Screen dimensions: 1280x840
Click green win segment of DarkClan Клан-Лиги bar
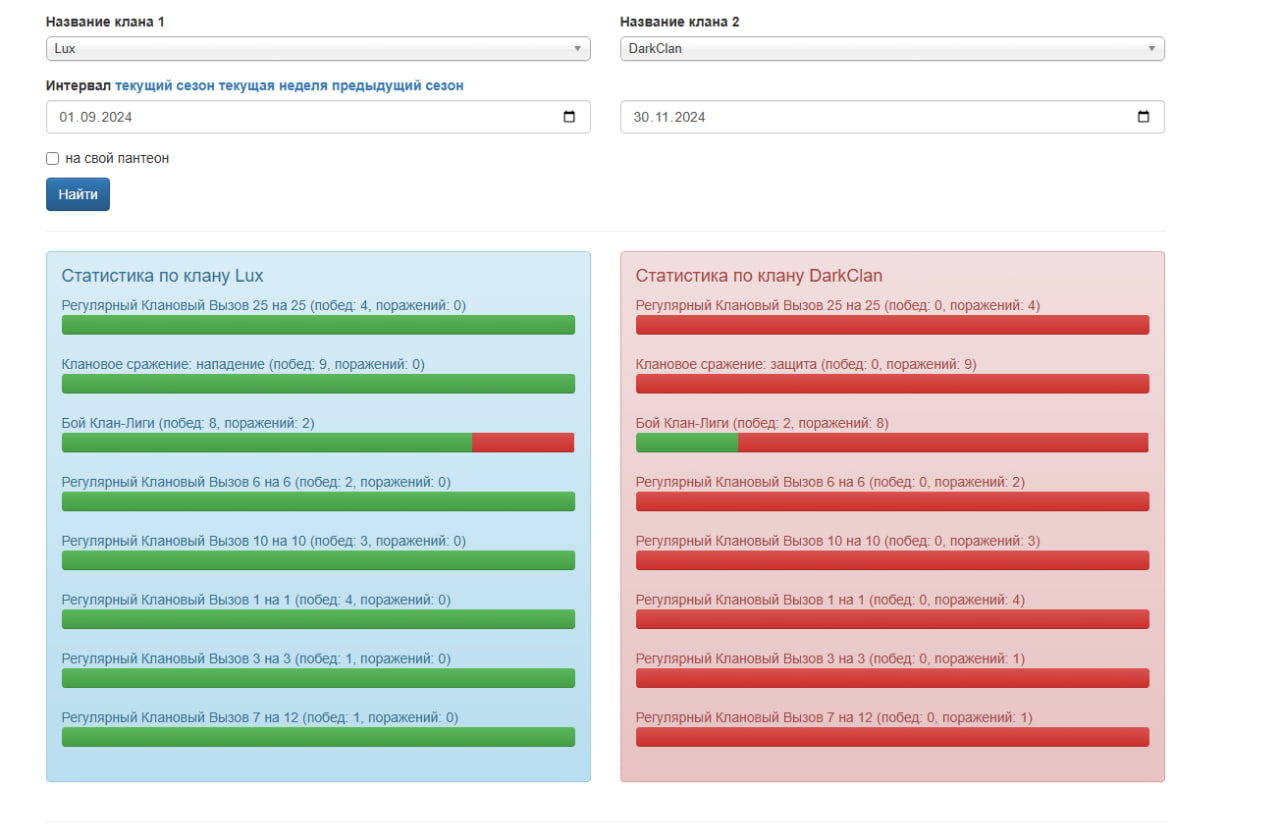(687, 443)
